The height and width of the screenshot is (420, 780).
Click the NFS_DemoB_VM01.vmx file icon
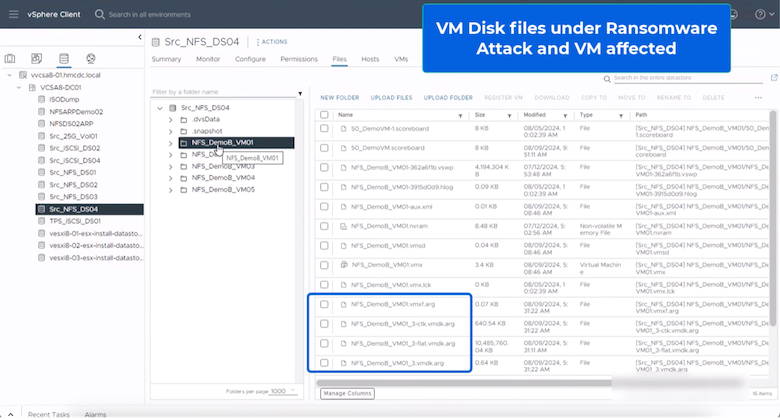(344, 265)
